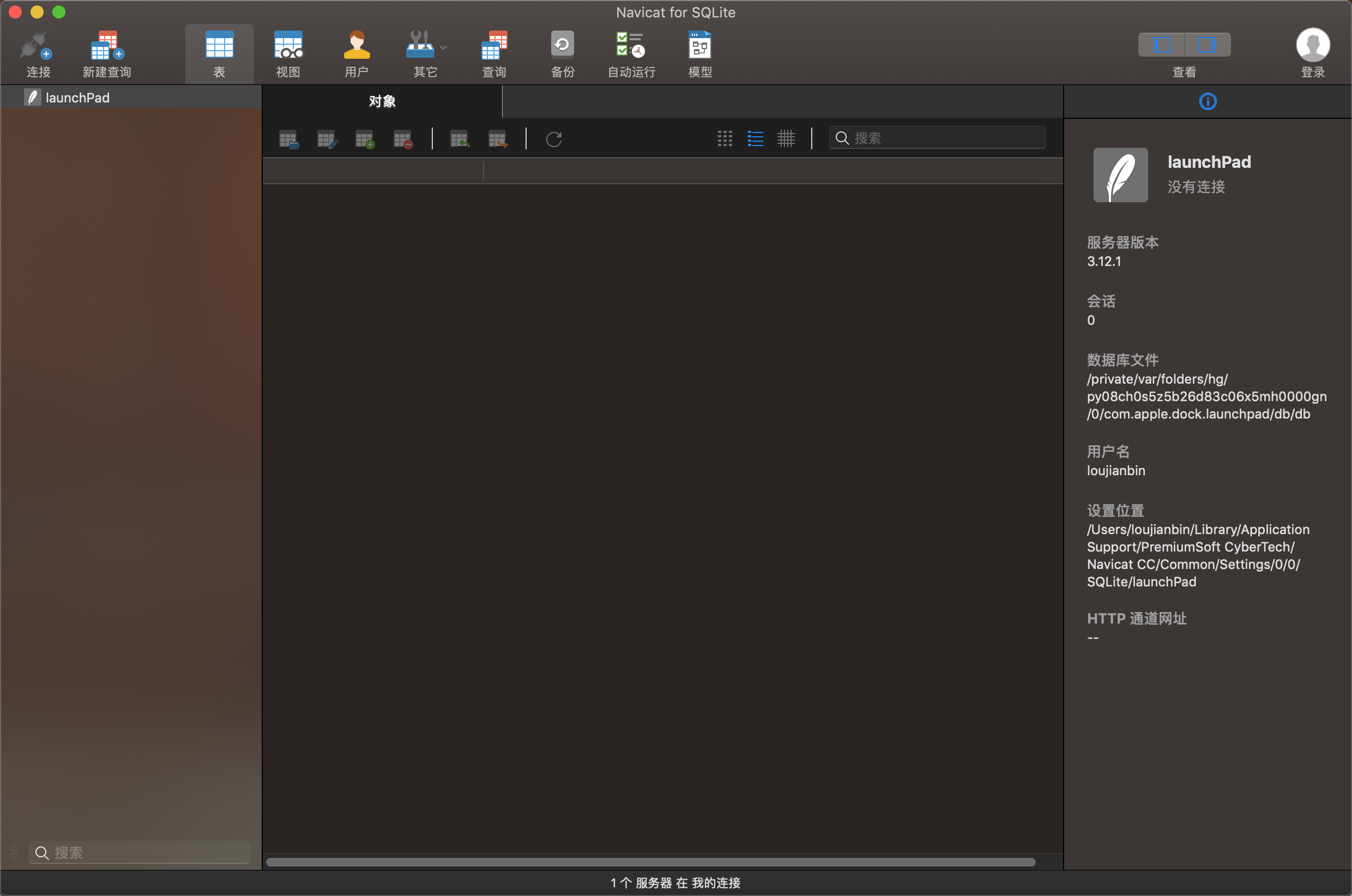Switch objects to icon grid view

(725, 138)
